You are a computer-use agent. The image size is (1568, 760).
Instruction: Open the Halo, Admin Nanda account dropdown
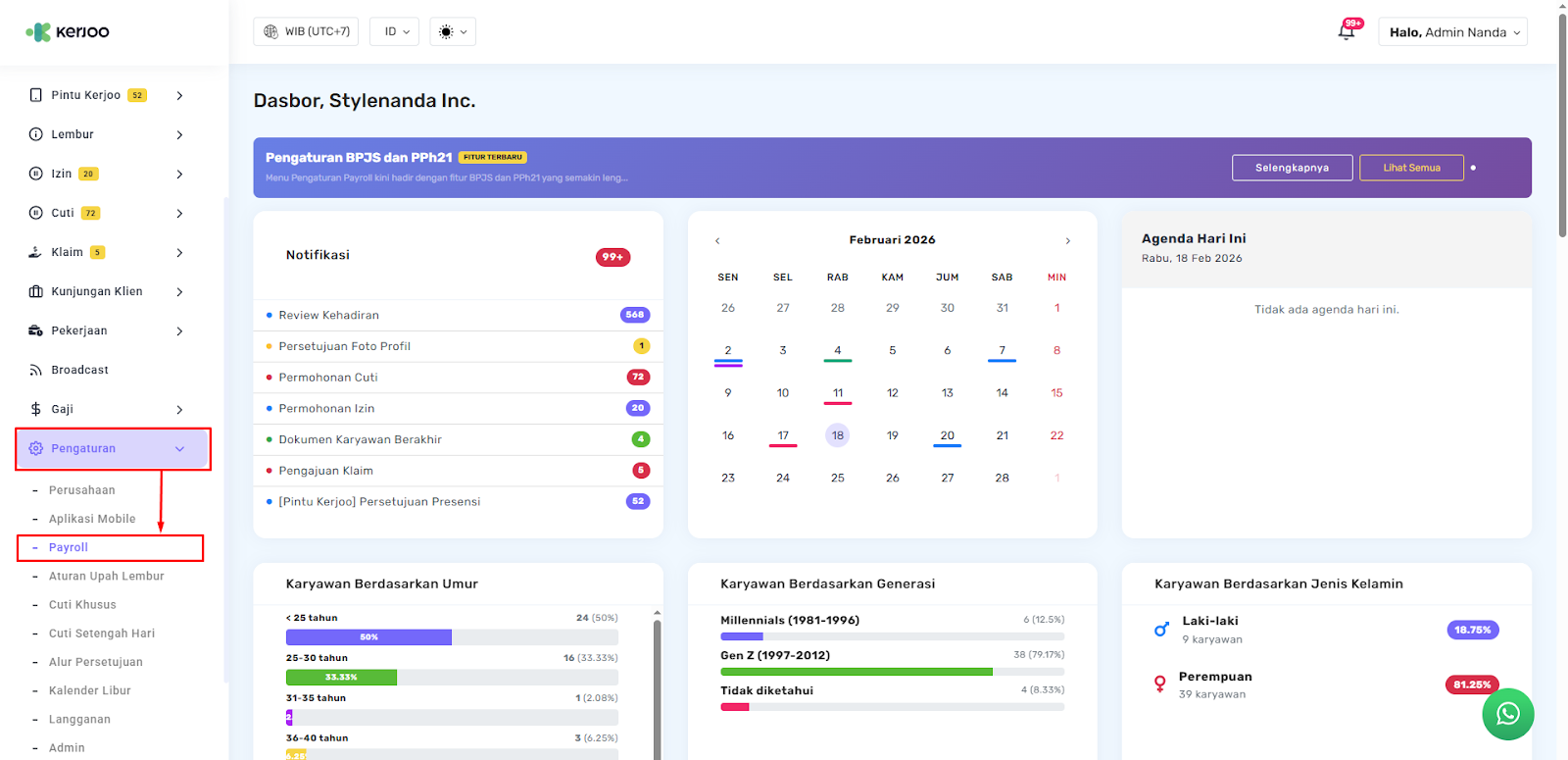(1452, 32)
